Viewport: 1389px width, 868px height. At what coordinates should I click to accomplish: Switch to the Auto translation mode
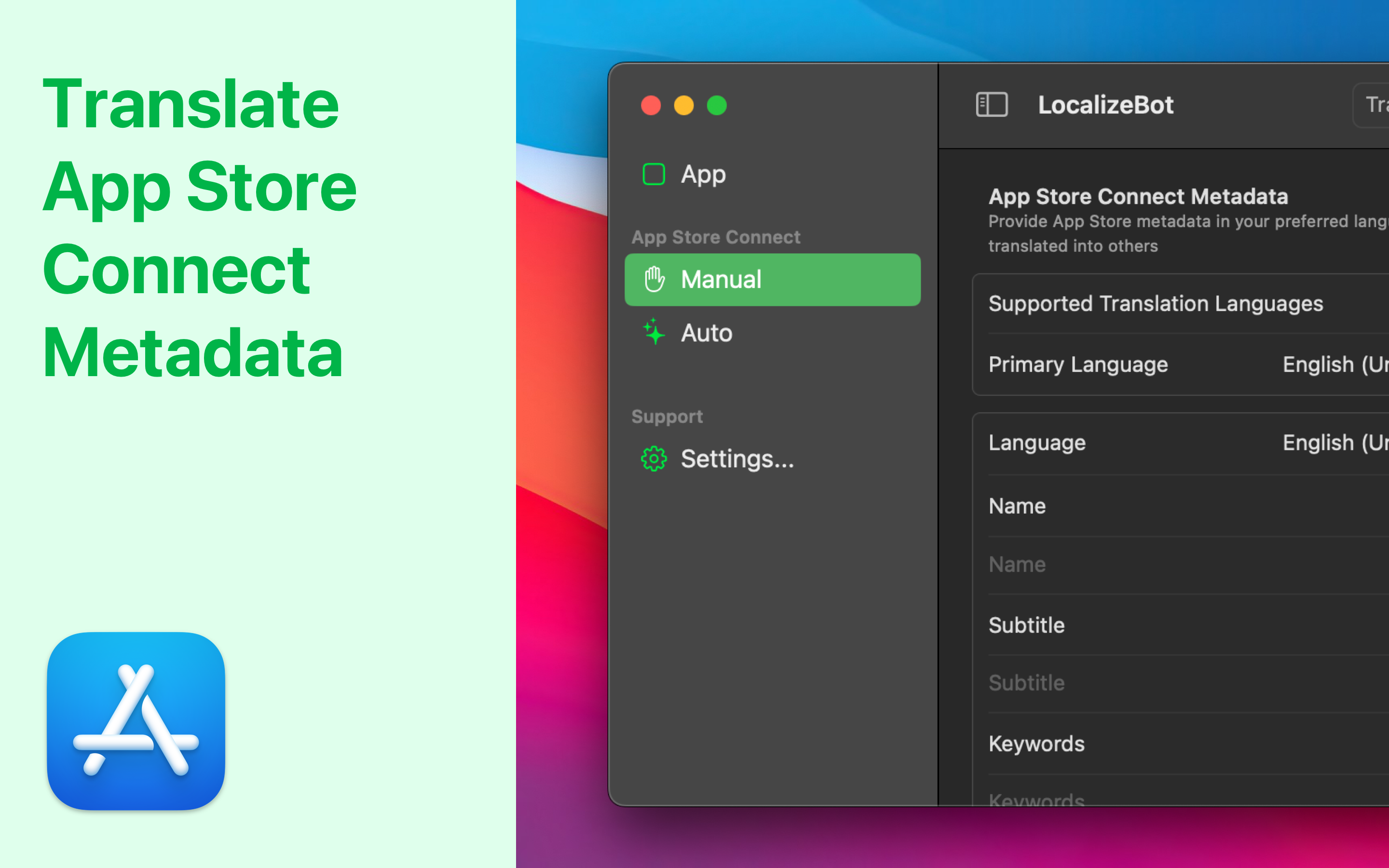click(x=773, y=333)
